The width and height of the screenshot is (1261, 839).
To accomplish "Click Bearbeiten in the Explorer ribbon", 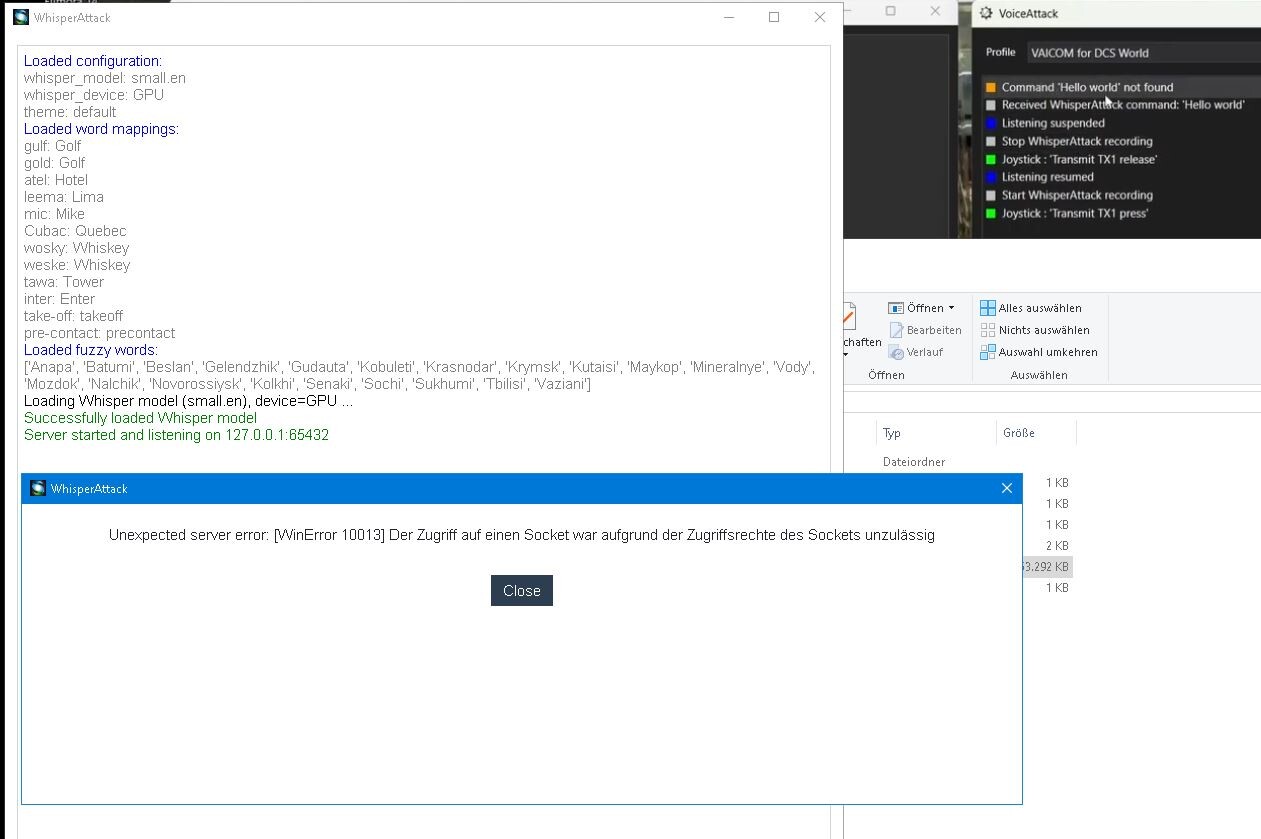I will [x=925, y=330].
